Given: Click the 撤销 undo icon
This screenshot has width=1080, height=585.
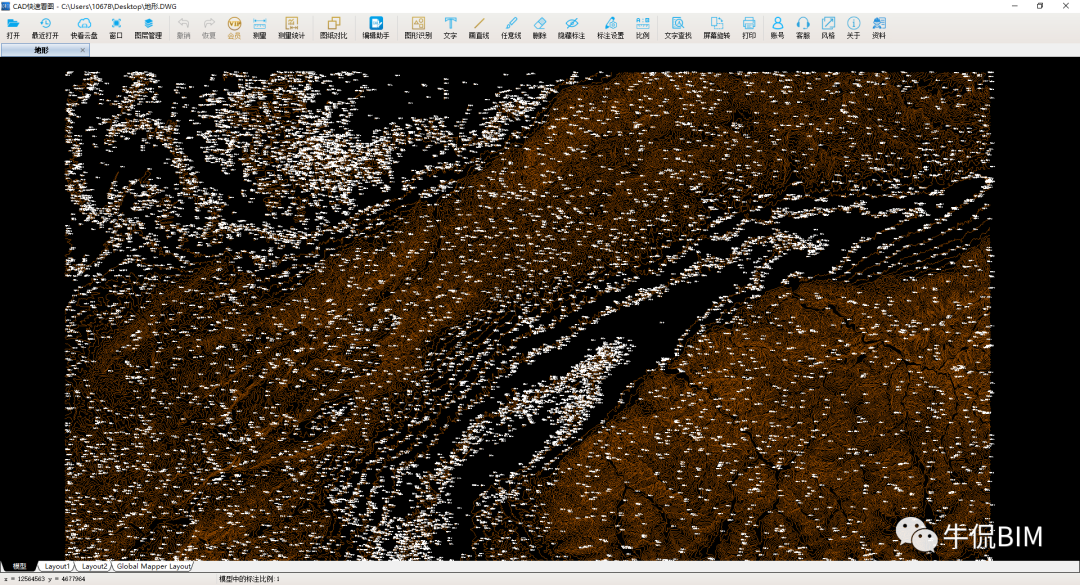Looking at the screenshot, I should pos(183,28).
